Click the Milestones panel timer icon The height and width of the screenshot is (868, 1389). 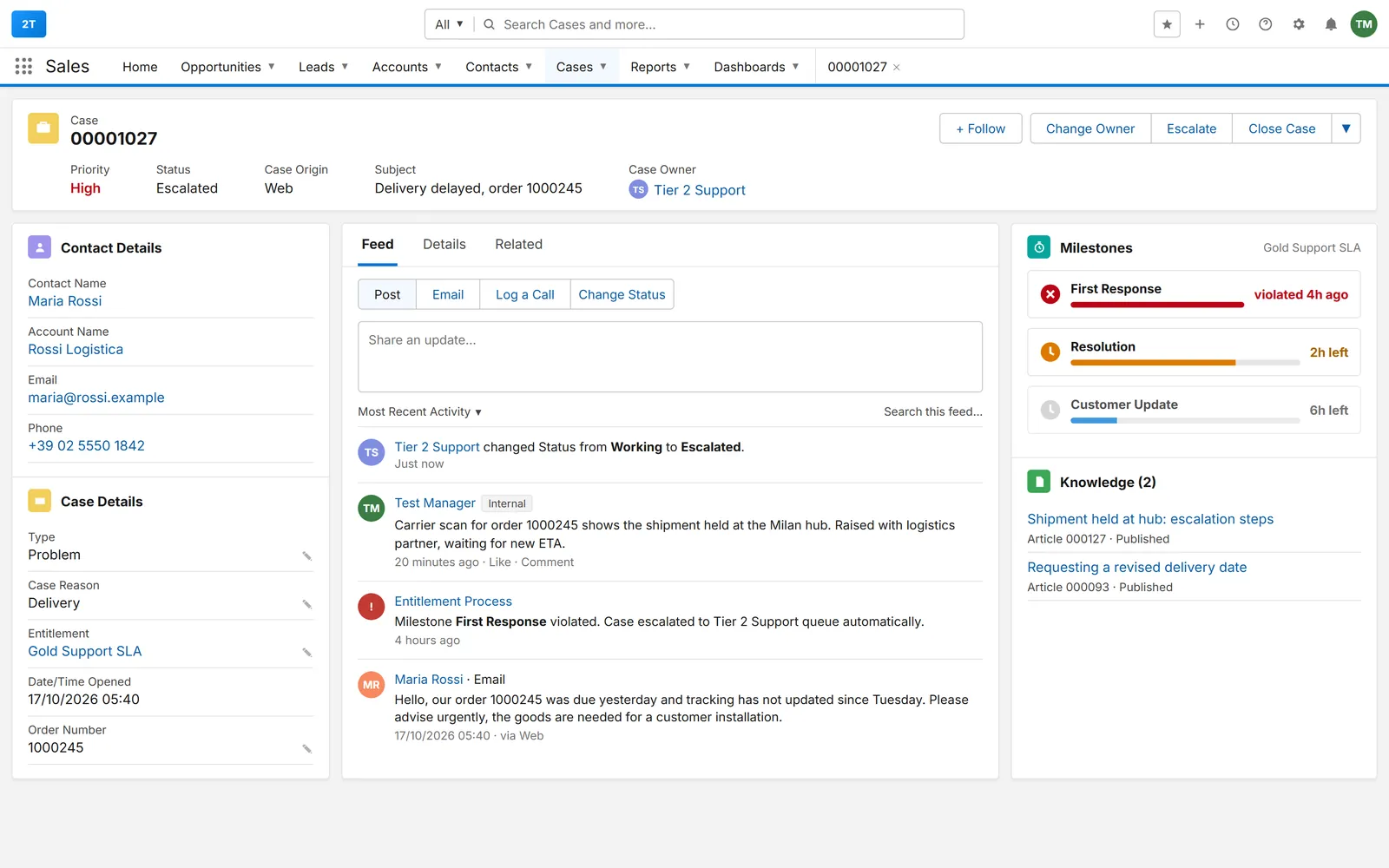(x=1038, y=247)
